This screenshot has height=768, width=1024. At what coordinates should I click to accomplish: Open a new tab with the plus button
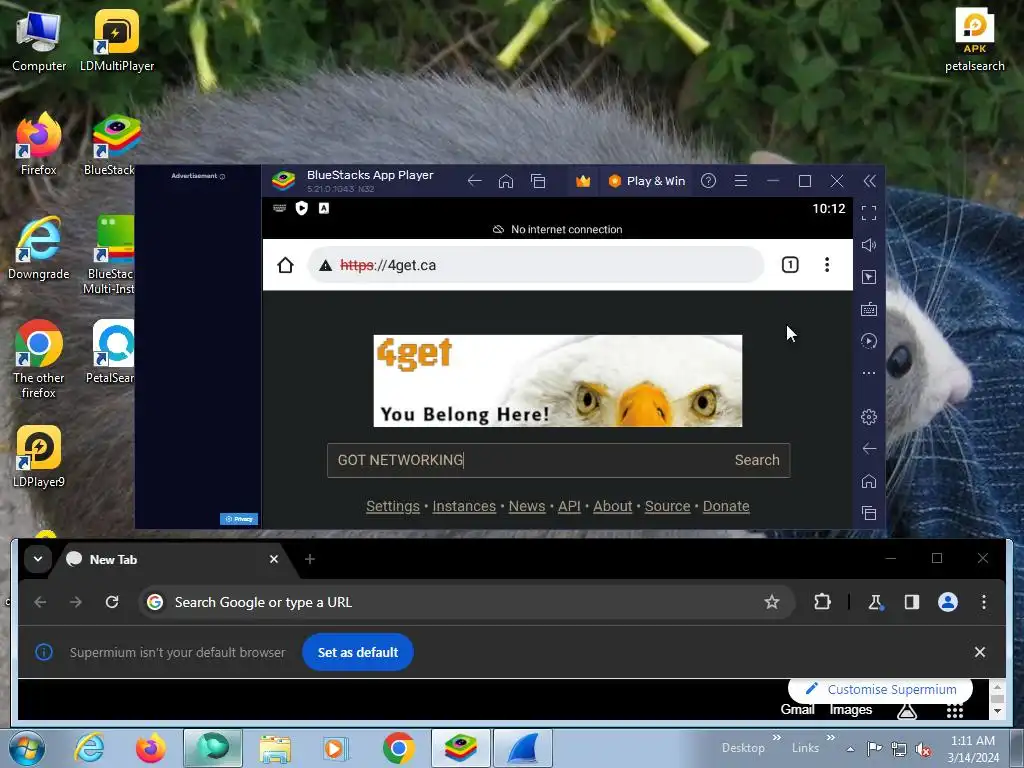[x=310, y=559]
